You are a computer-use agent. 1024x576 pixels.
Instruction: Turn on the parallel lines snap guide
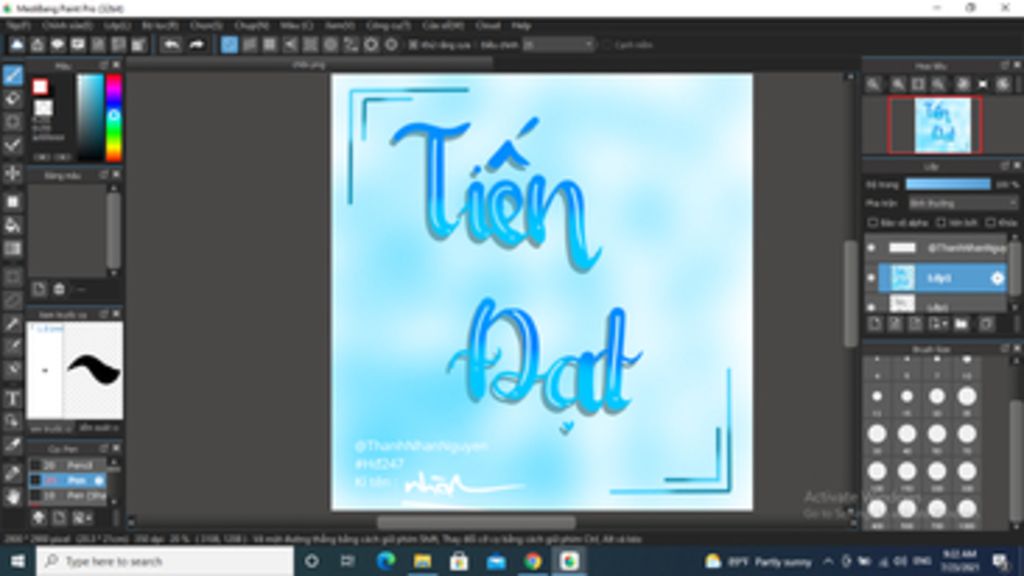[249, 44]
